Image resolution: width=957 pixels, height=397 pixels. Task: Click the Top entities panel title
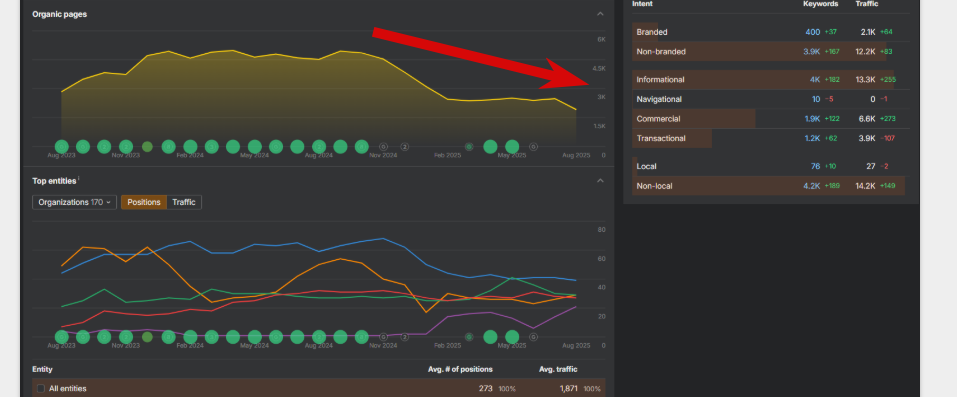[54, 181]
